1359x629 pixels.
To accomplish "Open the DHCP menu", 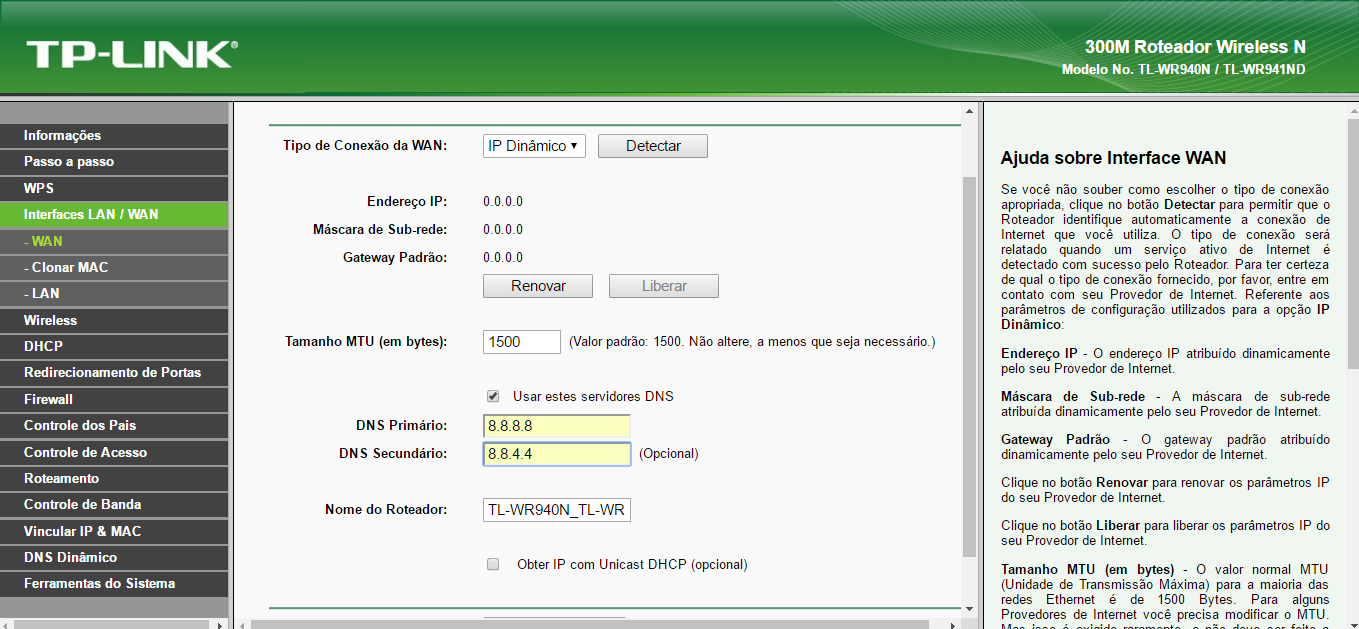I will pyautogui.click(x=114, y=346).
